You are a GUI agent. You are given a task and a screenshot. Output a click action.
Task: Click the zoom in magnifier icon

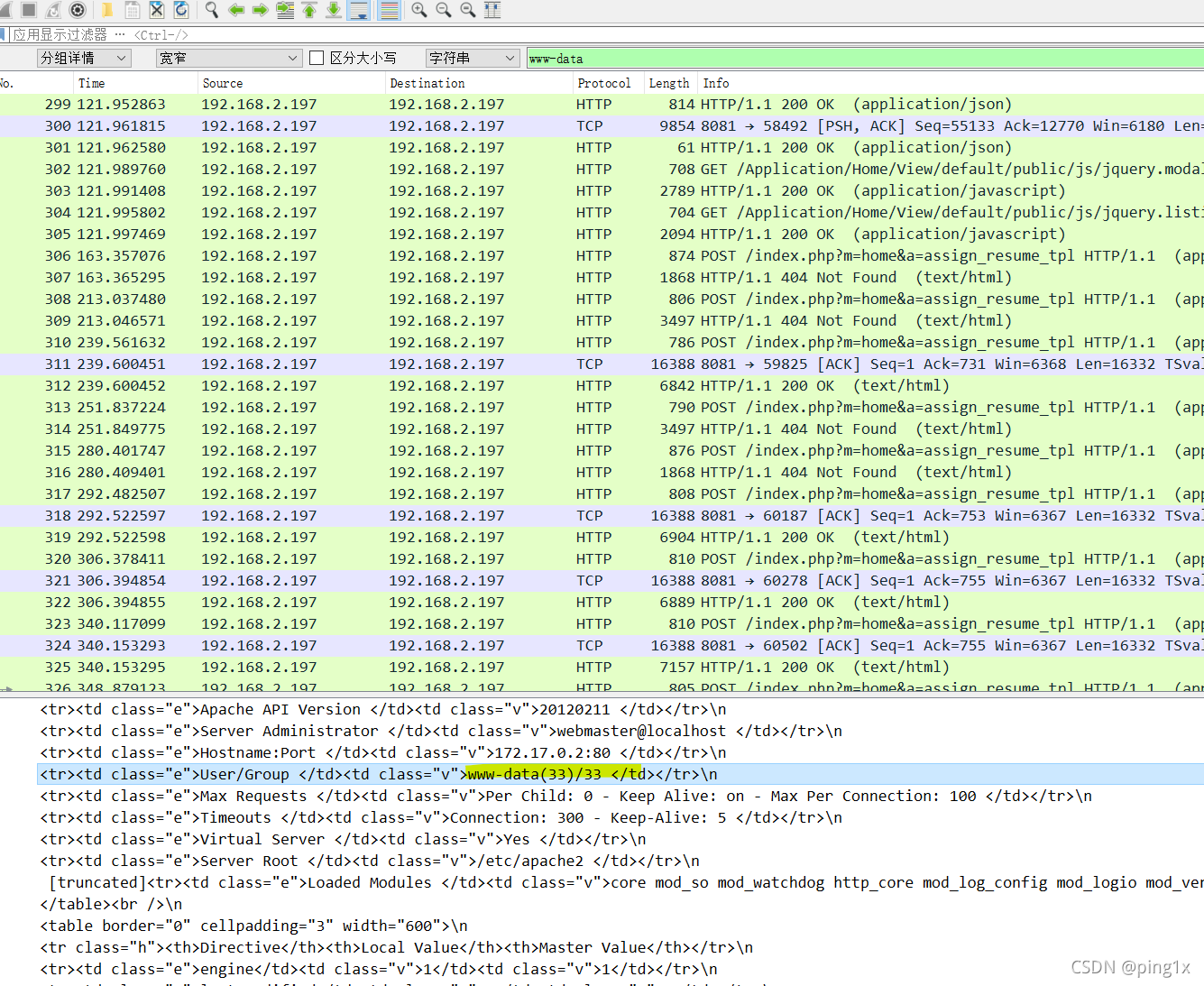pyautogui.click(x=418, y=10)
